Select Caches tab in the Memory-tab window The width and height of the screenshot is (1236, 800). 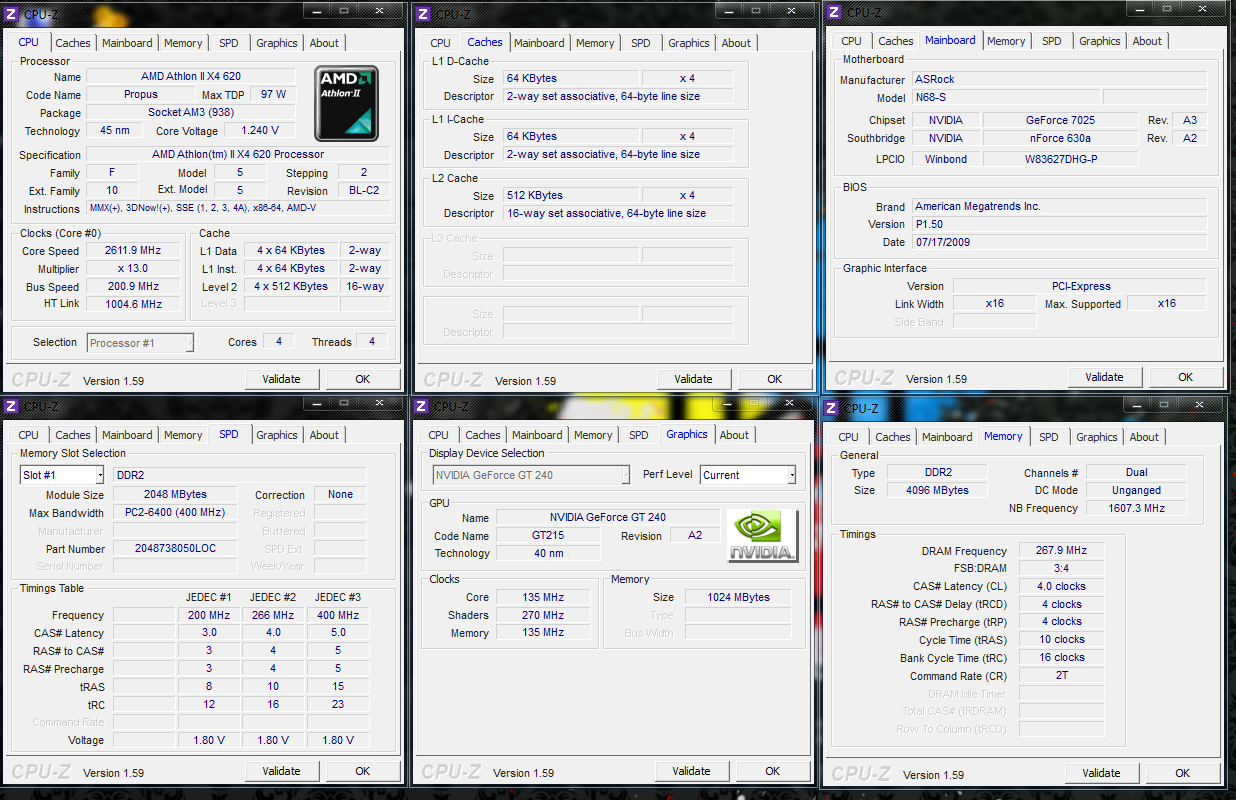[893, 437]
